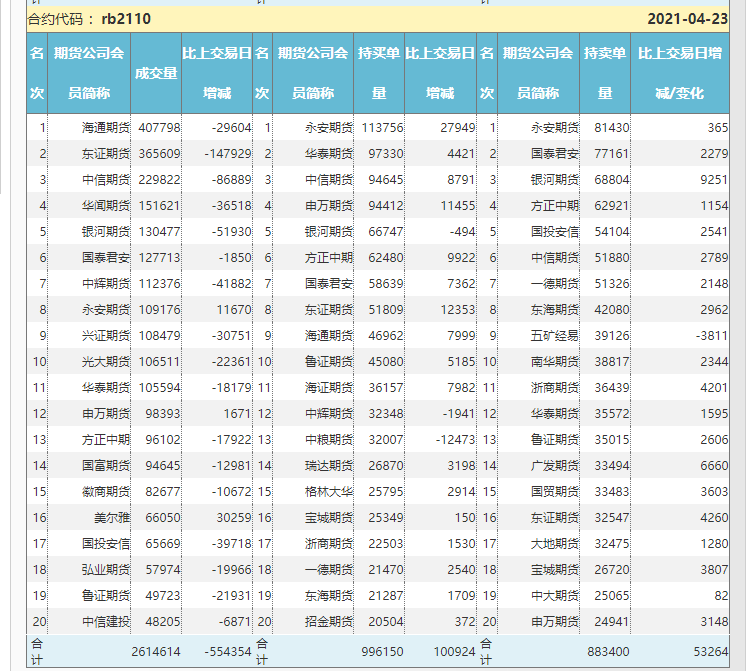748x671 pixels.
Task: Click short position value 81430
Action: (x=612, y=128)
